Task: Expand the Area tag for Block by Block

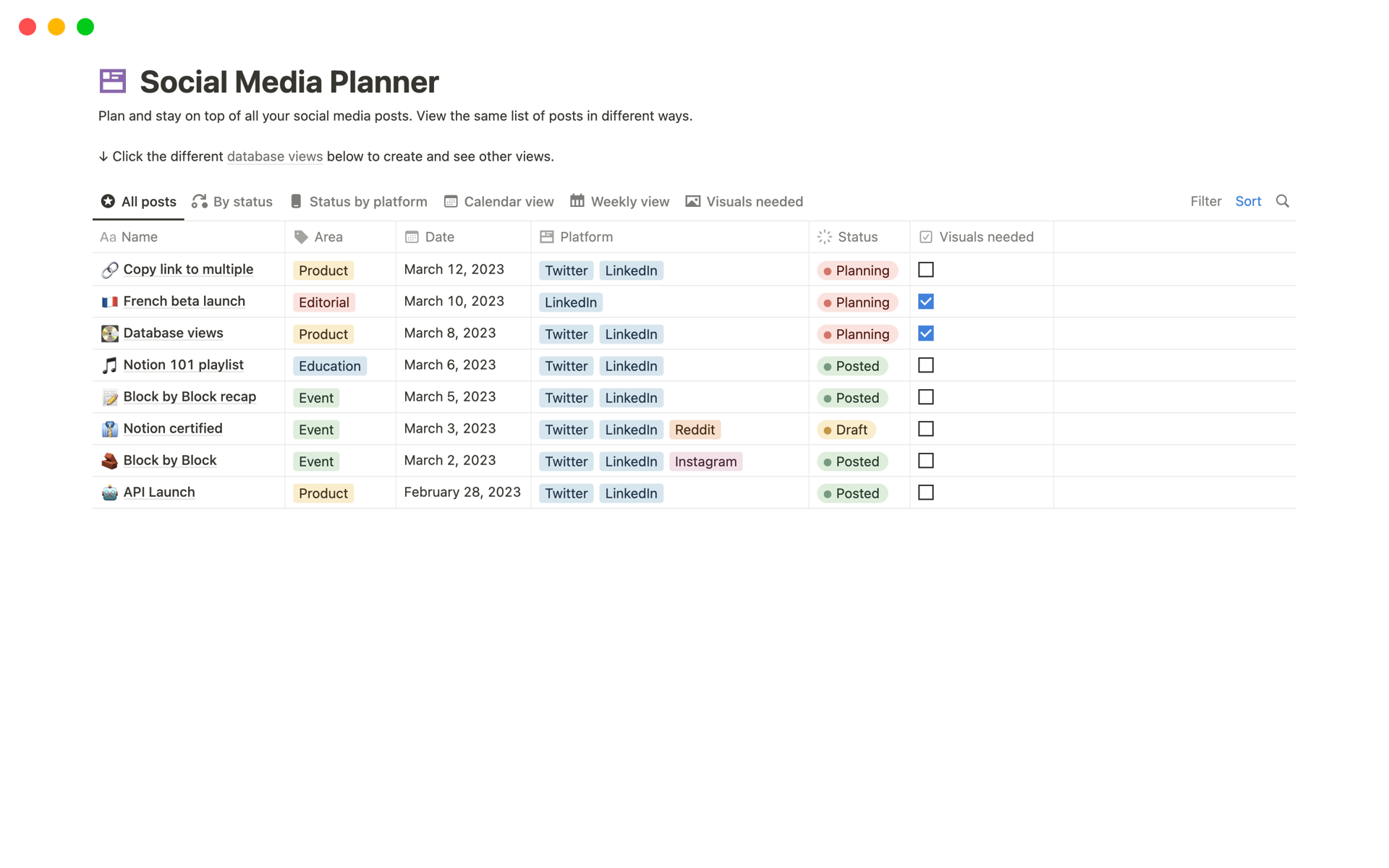Action: 317,460
